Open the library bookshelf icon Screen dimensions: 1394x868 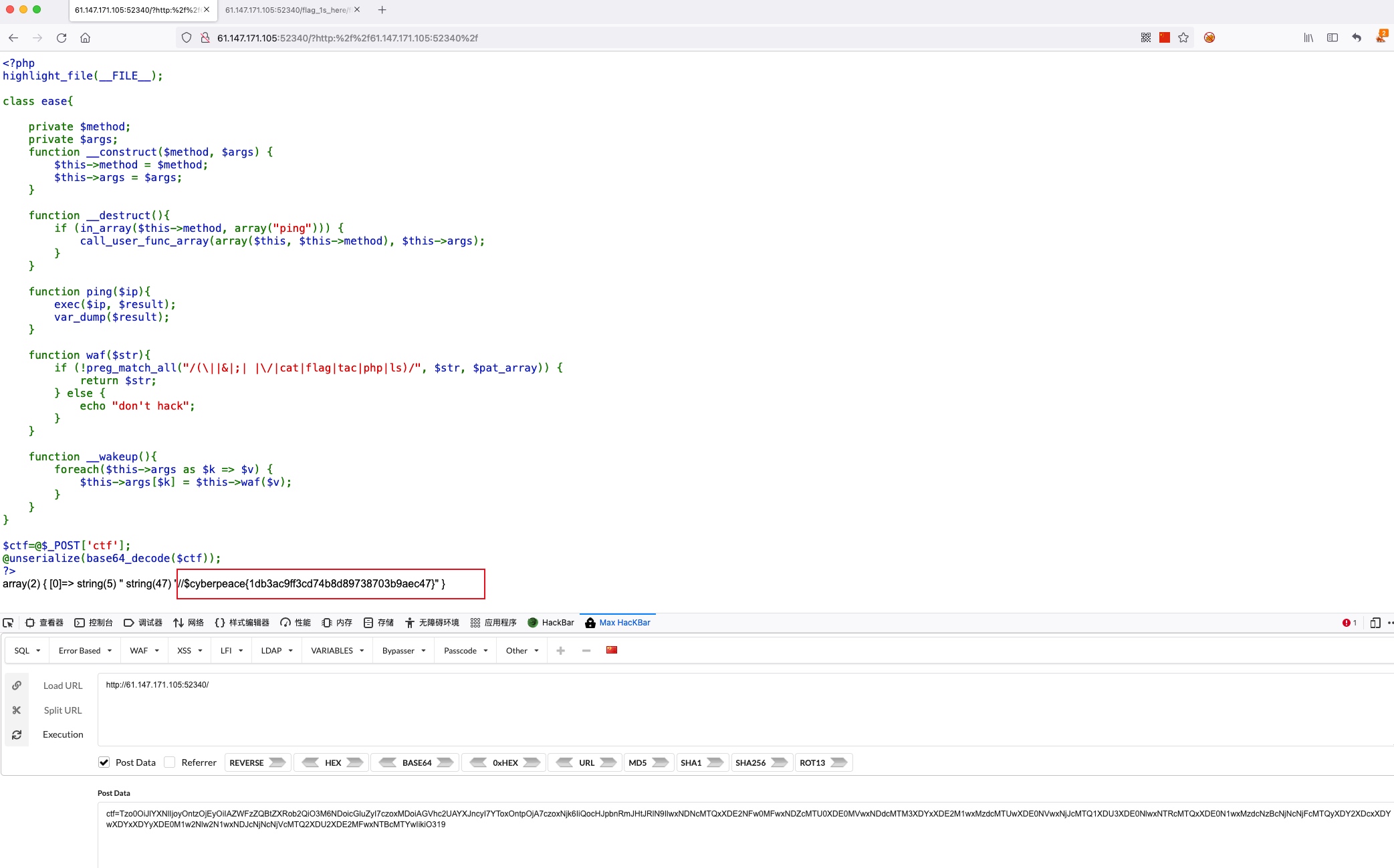coord(1308,38)
